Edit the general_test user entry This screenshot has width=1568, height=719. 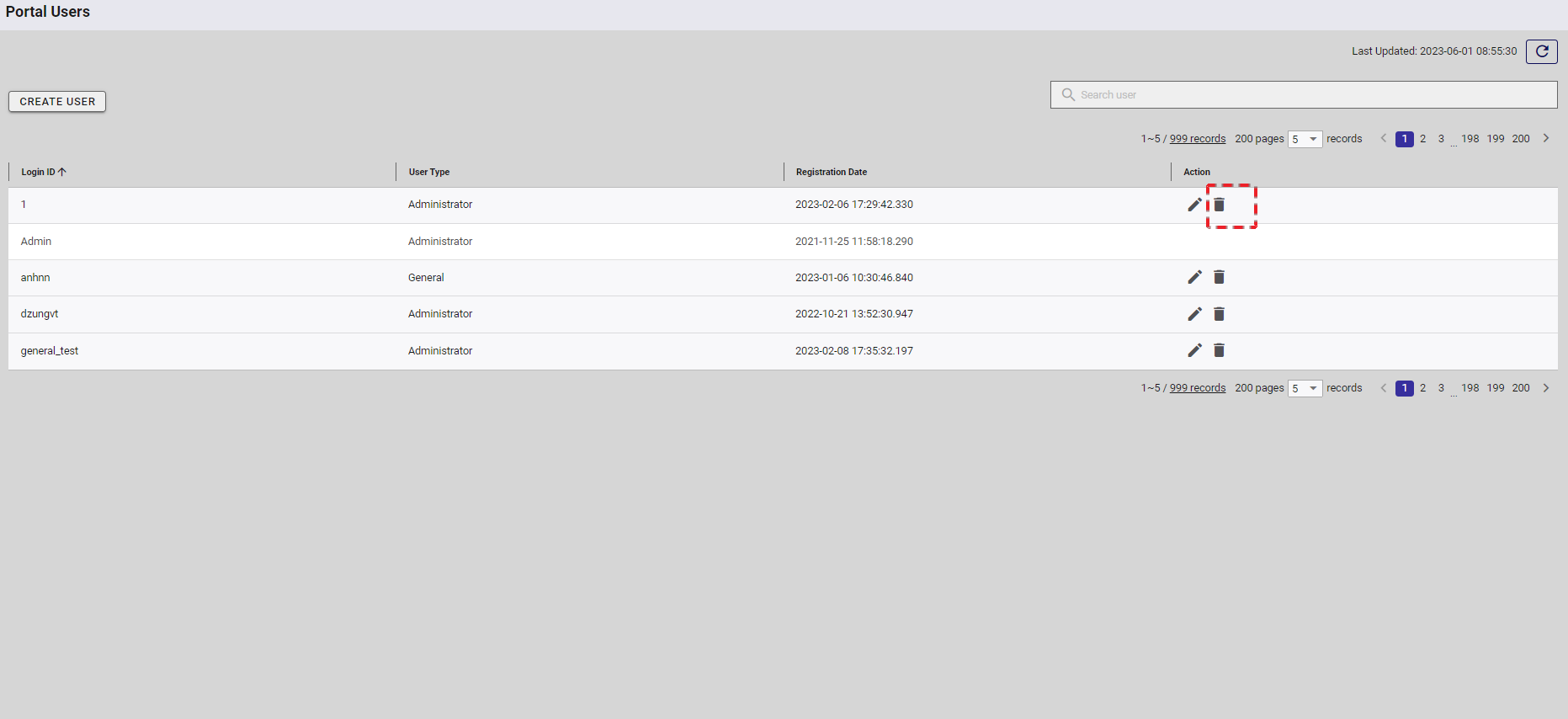pyautogui.click(x=1194, y=350)
